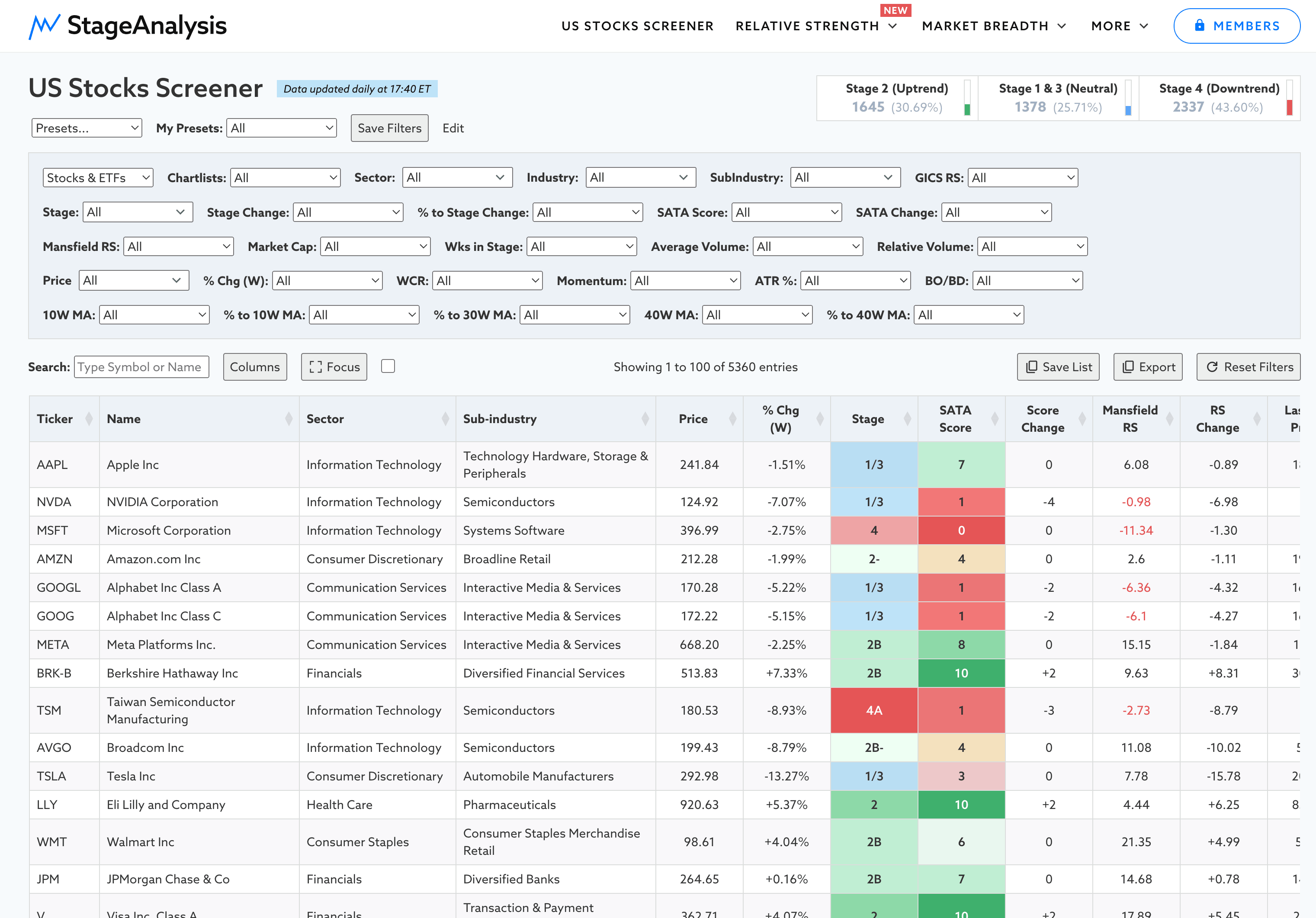Click the StageAnalysis logo icon
This screenshot has height=918, width=1316.
tap(44, 26)
